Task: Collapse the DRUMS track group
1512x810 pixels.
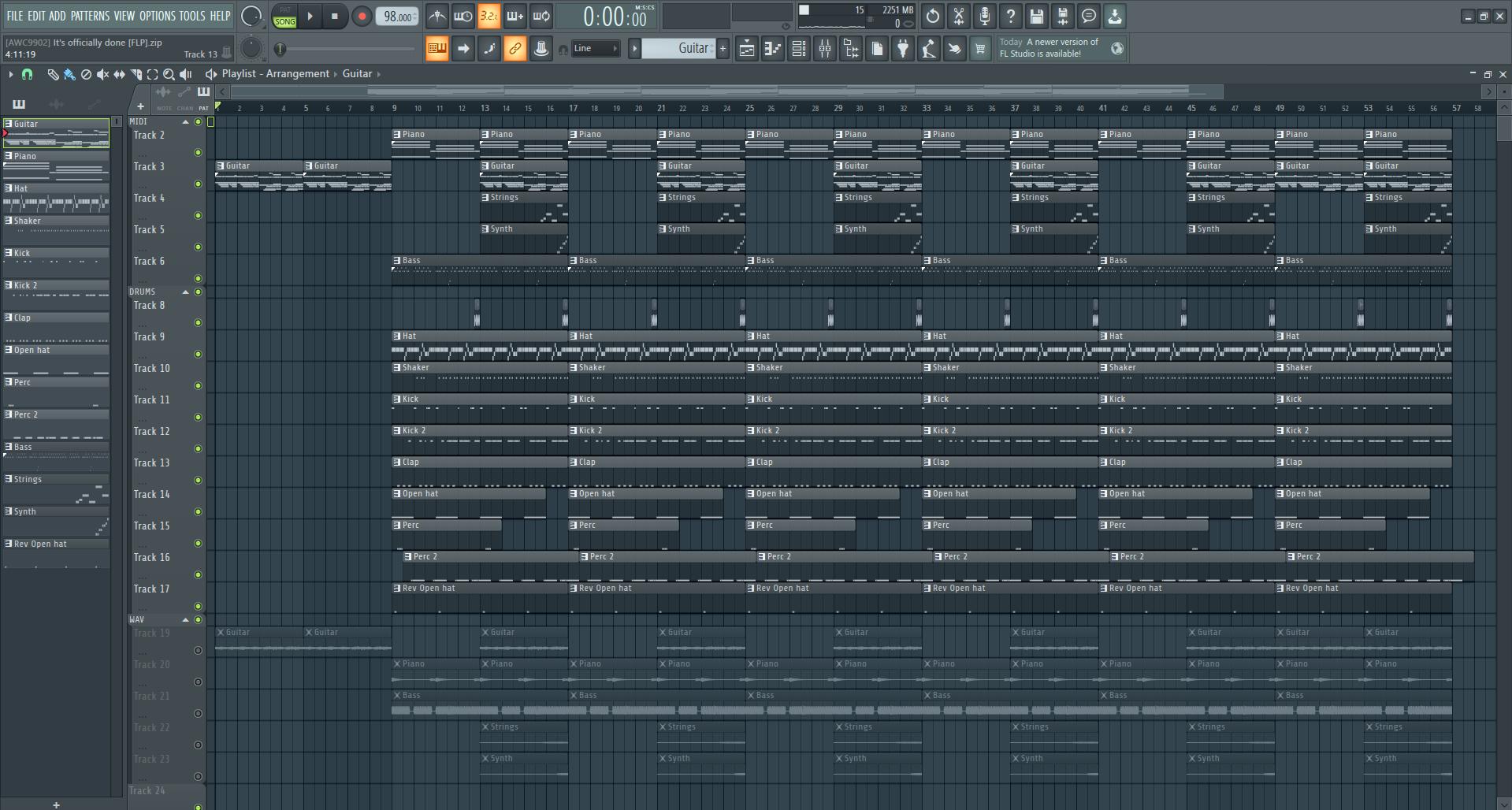Action: coord(186,292)
